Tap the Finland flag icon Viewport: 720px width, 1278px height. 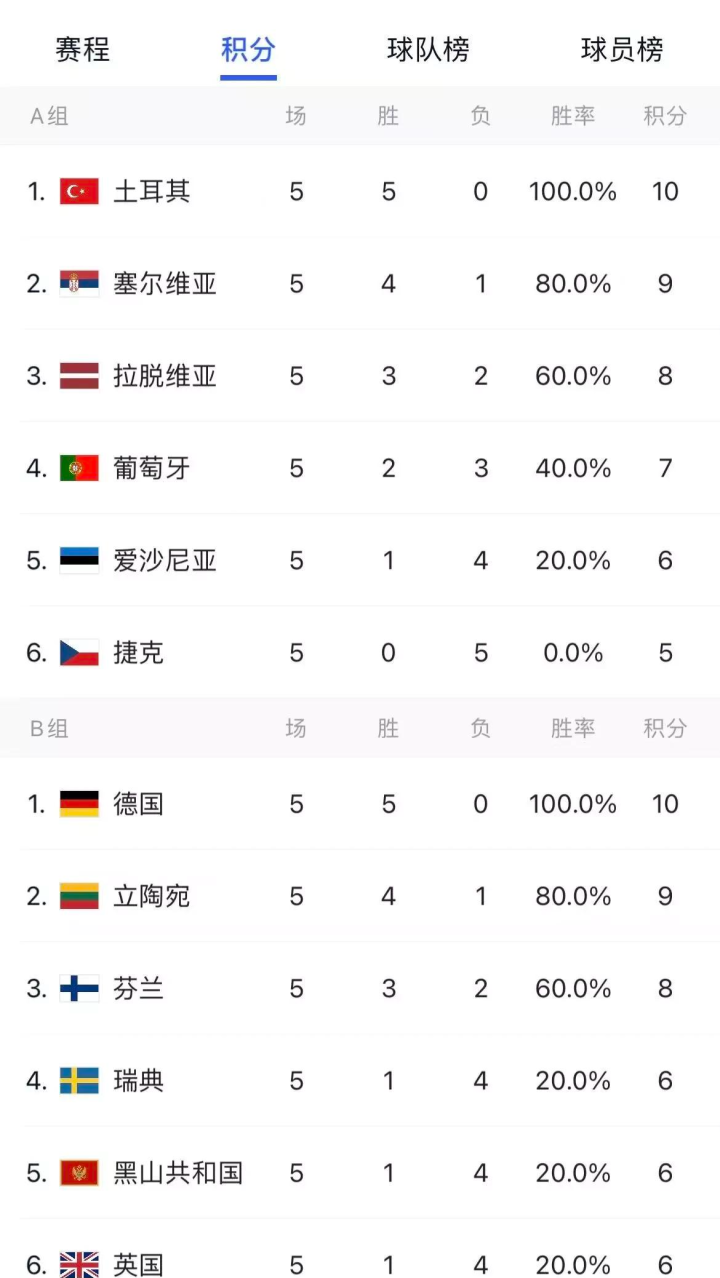coord(79,989)
